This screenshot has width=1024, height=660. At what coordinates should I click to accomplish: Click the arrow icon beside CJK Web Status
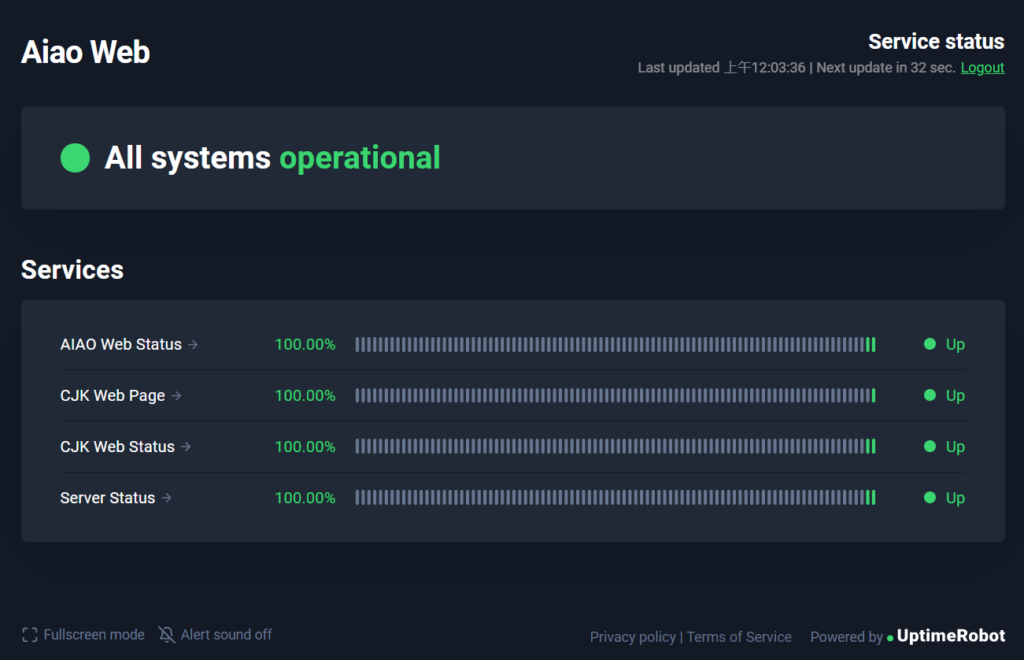186,447
